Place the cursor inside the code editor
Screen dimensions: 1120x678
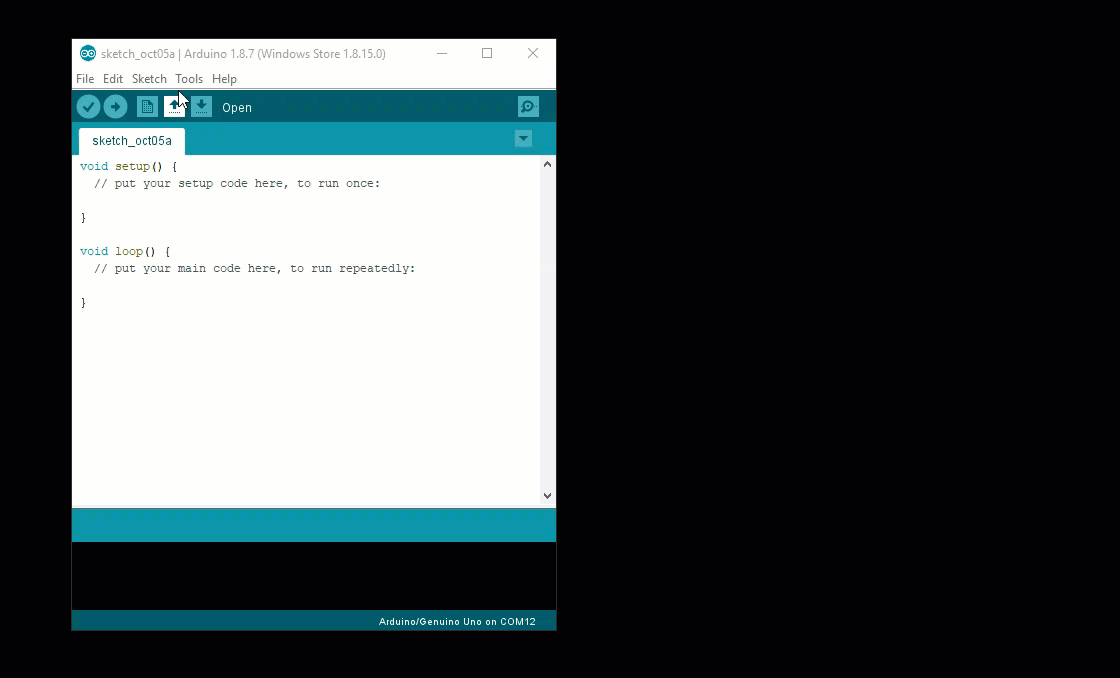300,350
